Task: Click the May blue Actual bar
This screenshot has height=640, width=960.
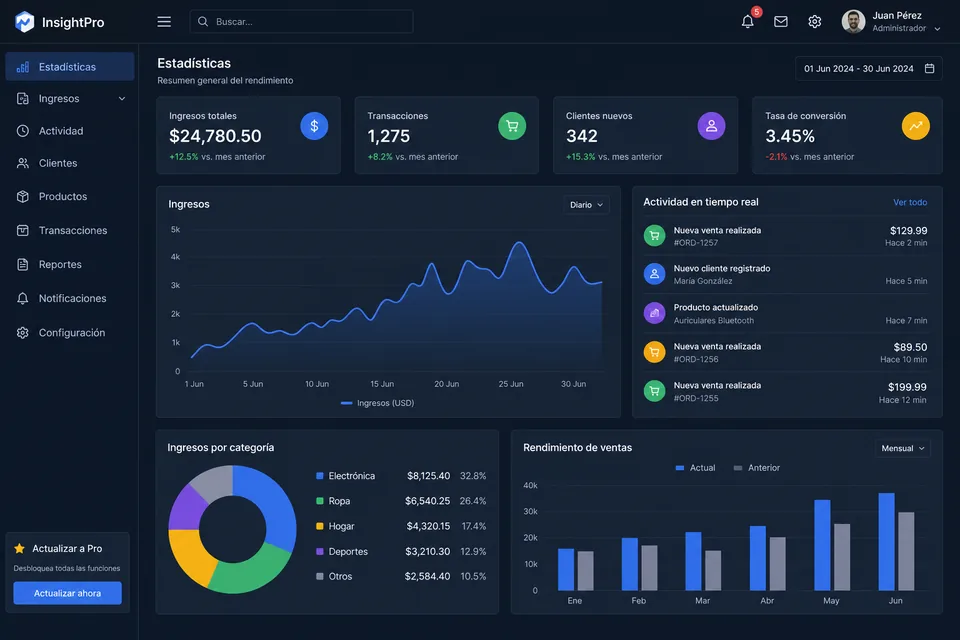Action: pyautogui.click(x=822, y=545)
